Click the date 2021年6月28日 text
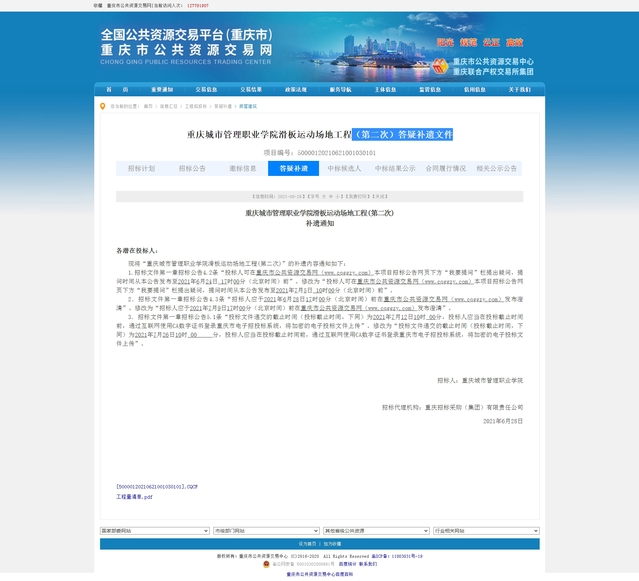 (x=503, y=421)
